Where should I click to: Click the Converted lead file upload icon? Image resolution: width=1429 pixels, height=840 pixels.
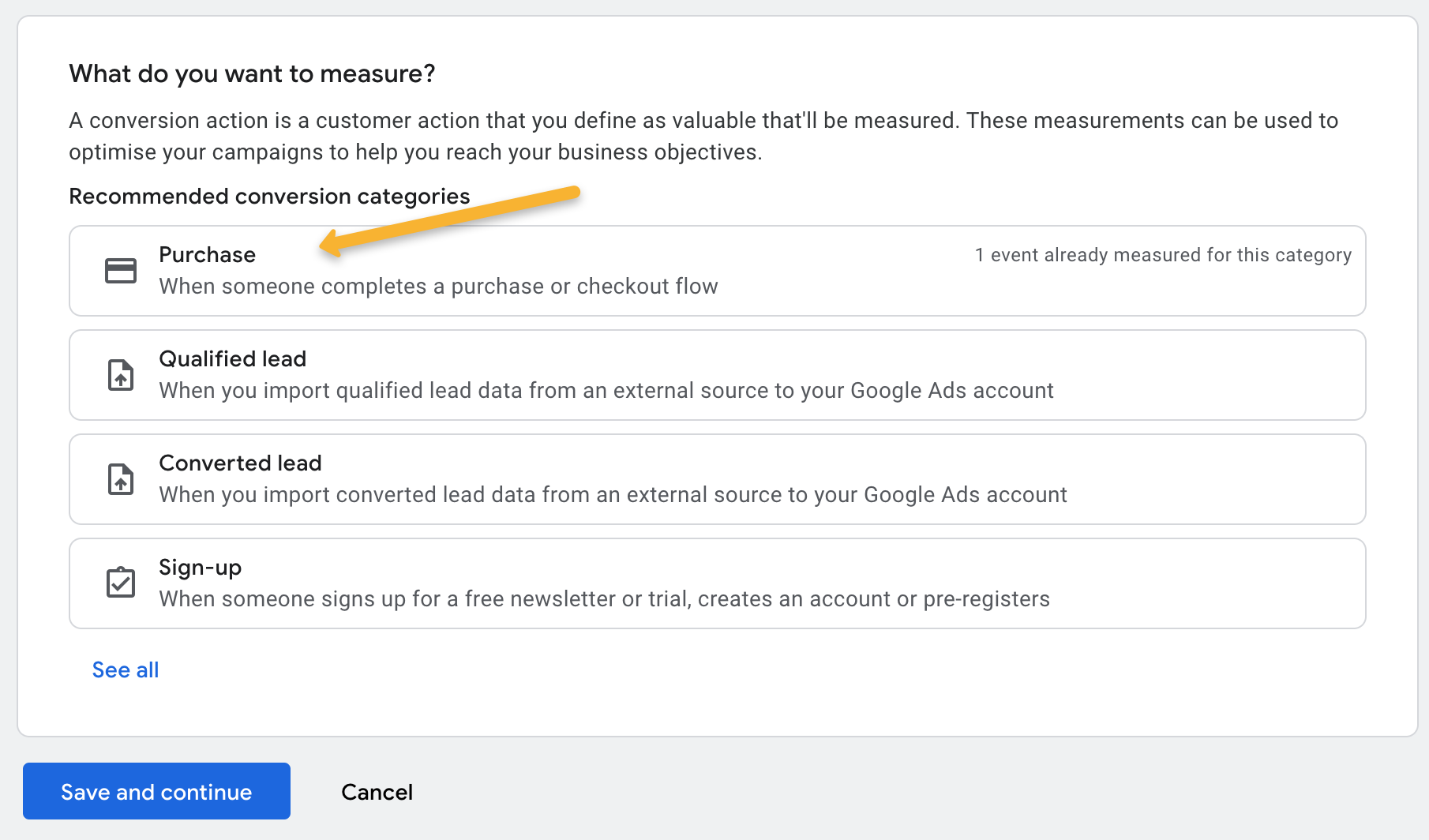(121, 479)
